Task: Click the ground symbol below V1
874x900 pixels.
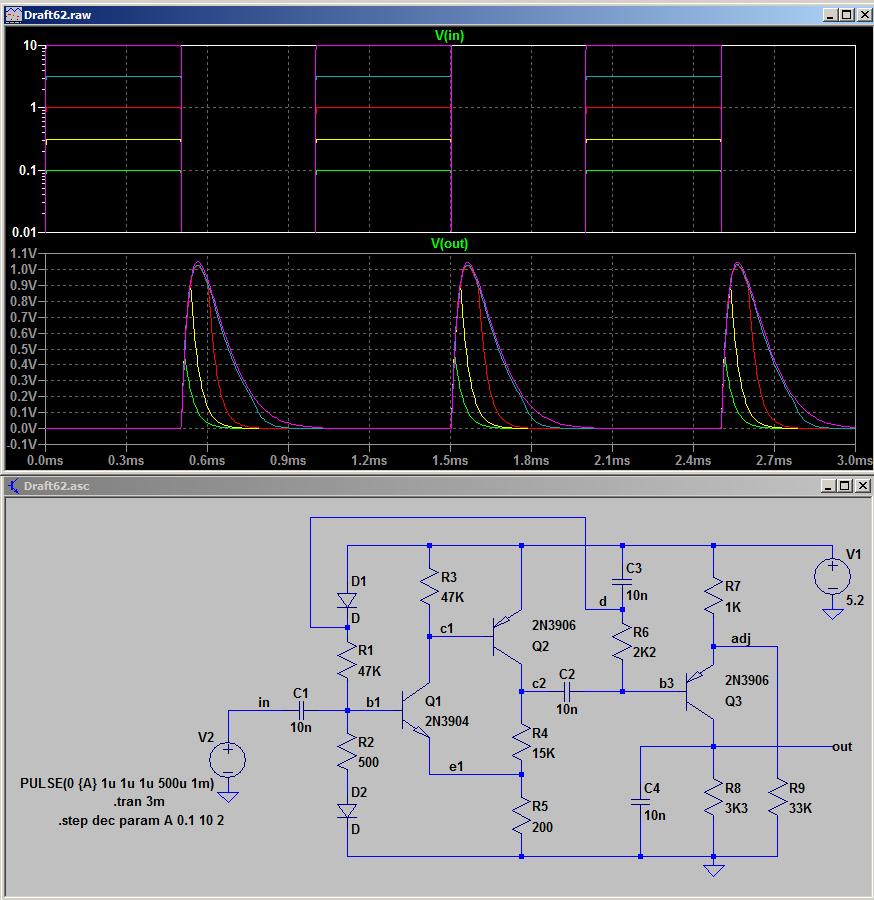Action: [x=832, y=614]
